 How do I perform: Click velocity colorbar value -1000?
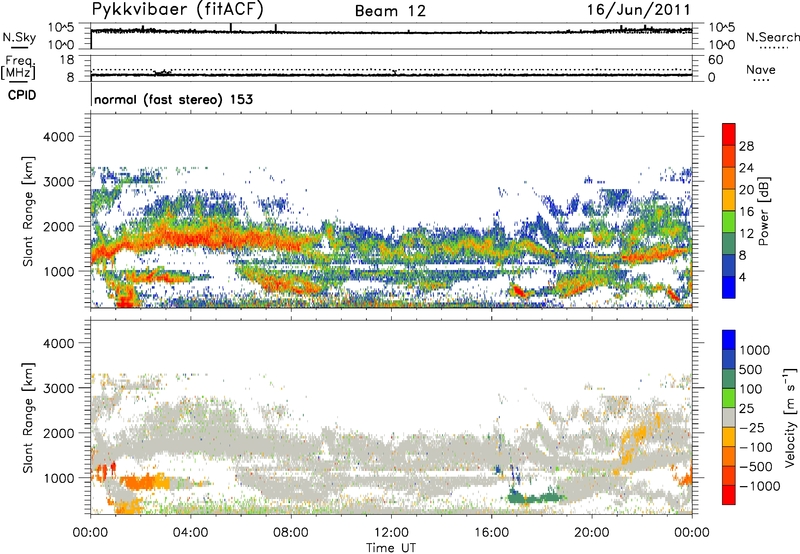[759, 486]
